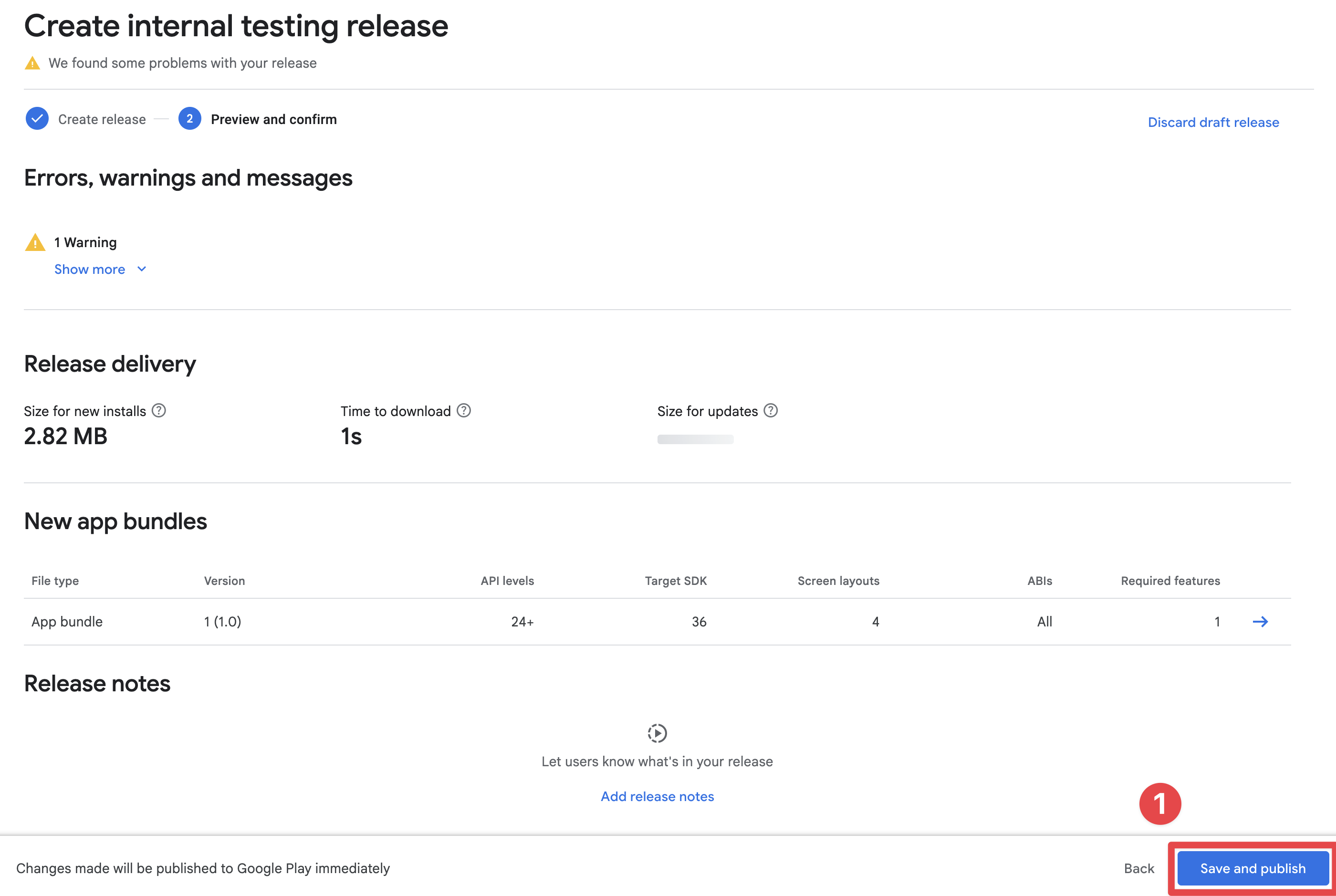1336x896 pixels.
Task: Click the Size for updates loading bar
Action: point(695,439)
